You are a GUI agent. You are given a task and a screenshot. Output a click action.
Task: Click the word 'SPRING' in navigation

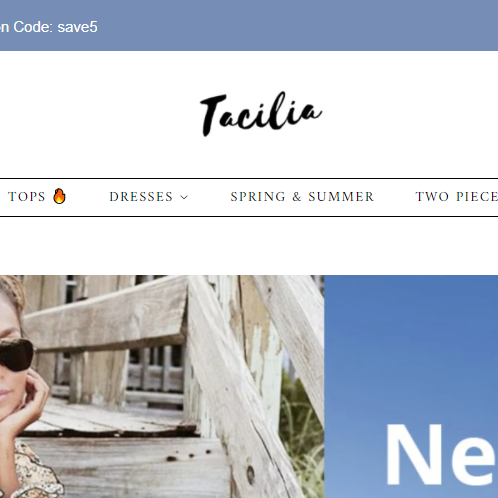click(258, 197)
